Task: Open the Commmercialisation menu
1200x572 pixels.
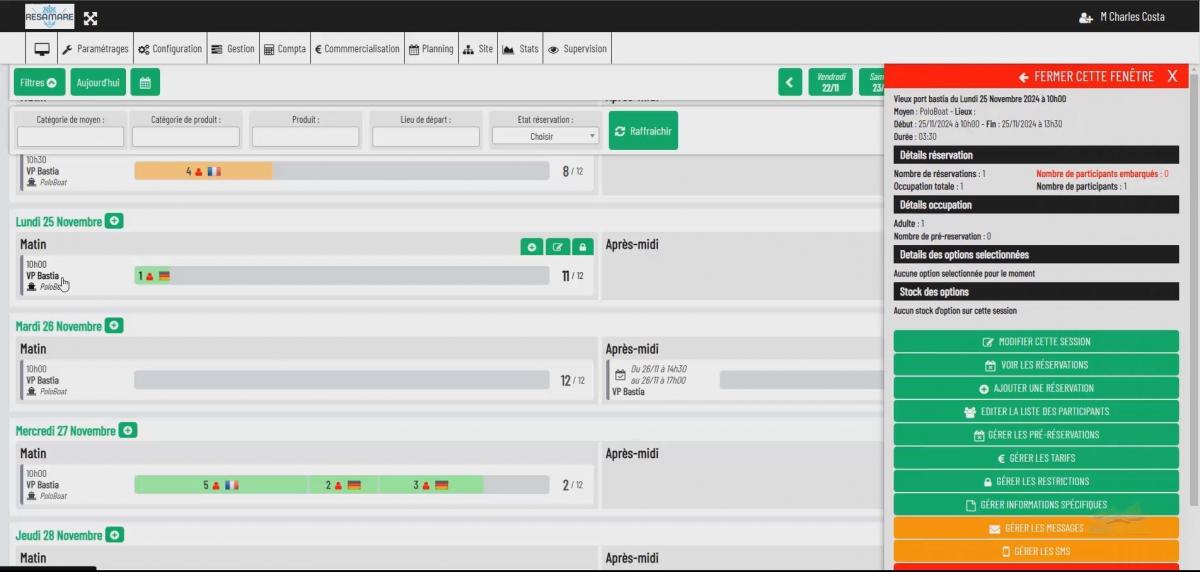Action: (357, 49)
